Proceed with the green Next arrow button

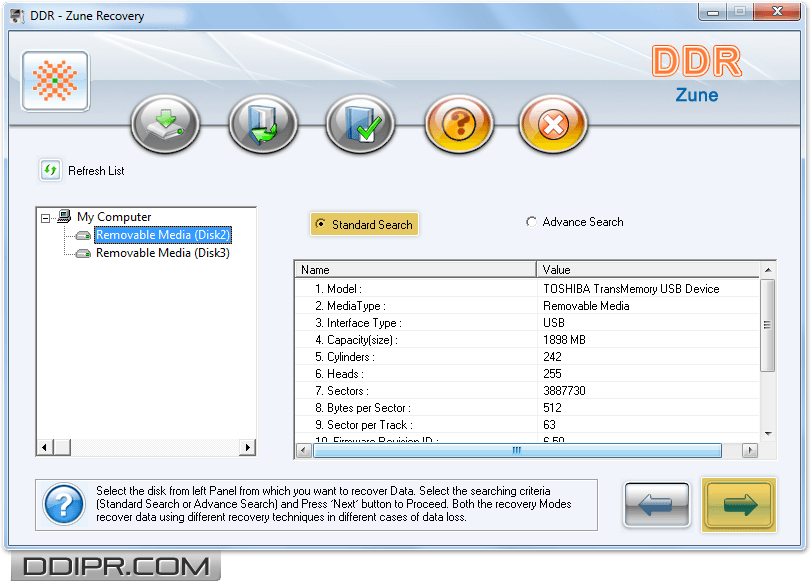[739, 504]
